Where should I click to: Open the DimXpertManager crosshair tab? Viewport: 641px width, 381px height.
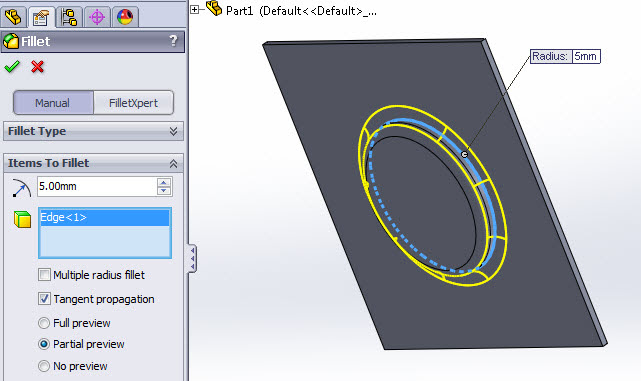[97, 17]
